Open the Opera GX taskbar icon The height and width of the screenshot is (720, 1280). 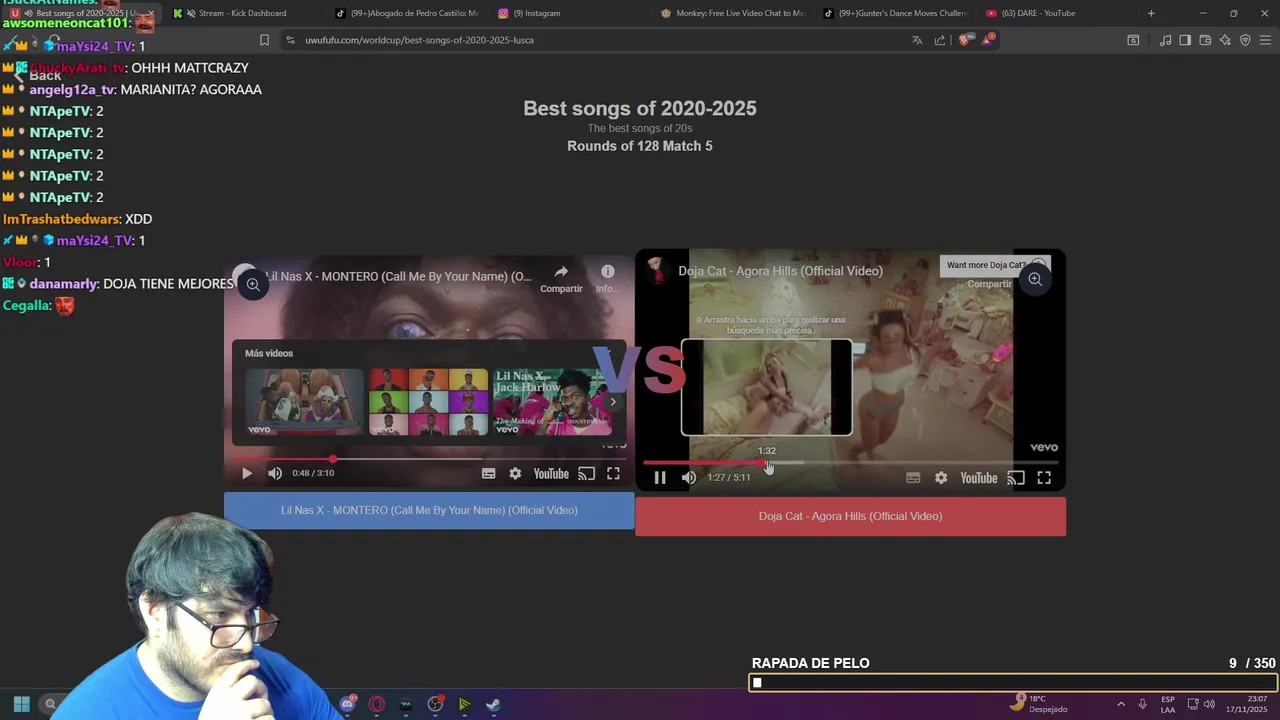click(377, 704)
